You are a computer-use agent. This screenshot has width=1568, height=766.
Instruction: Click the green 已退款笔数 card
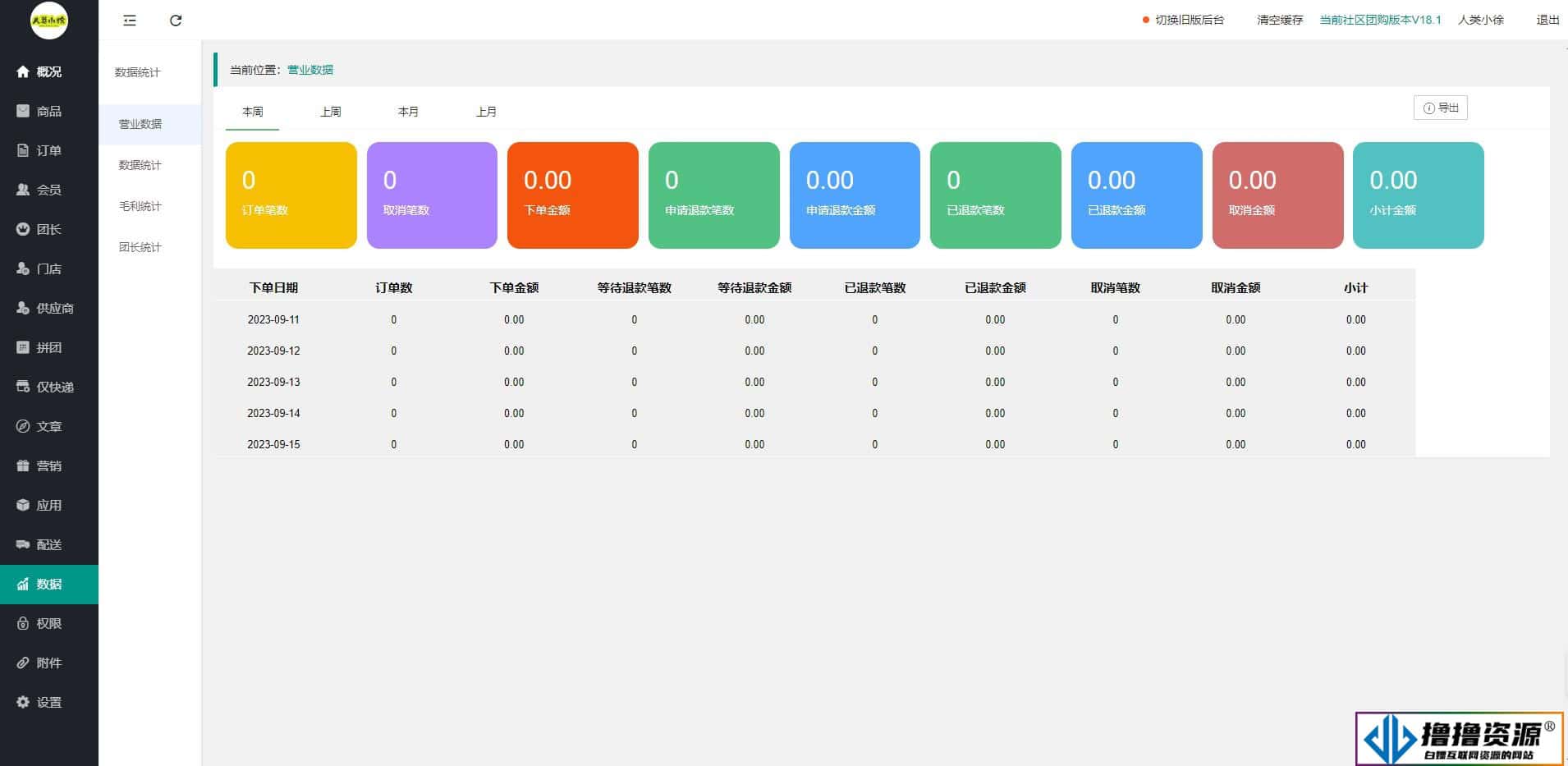[996, 195]
